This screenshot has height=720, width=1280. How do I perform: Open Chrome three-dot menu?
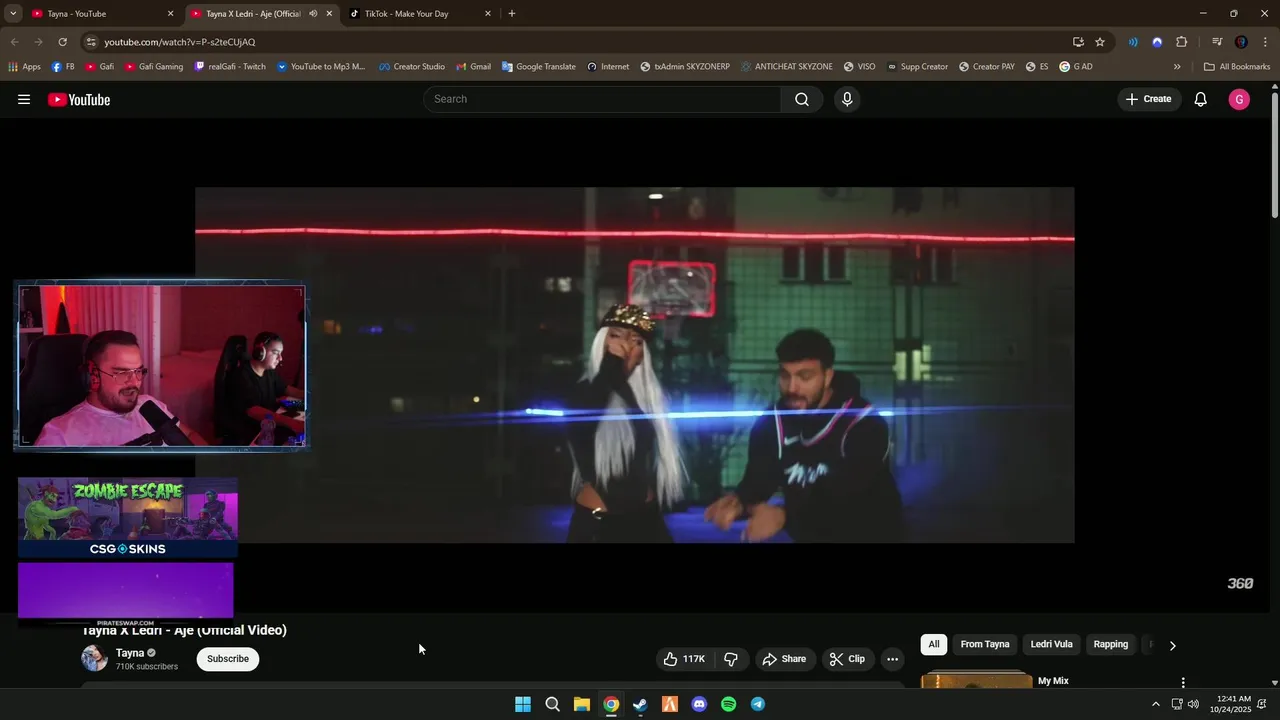tap(1266, 42)
